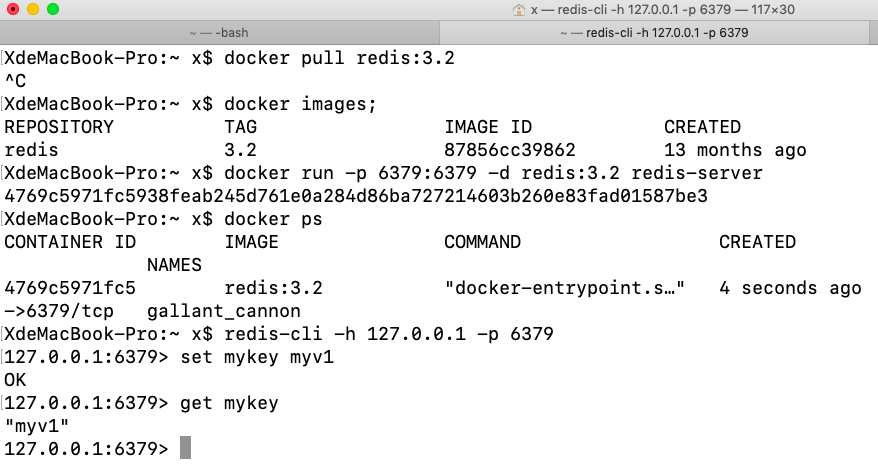Click the "13 months ago" created value
878x472 pixels.
coord(735,150)
